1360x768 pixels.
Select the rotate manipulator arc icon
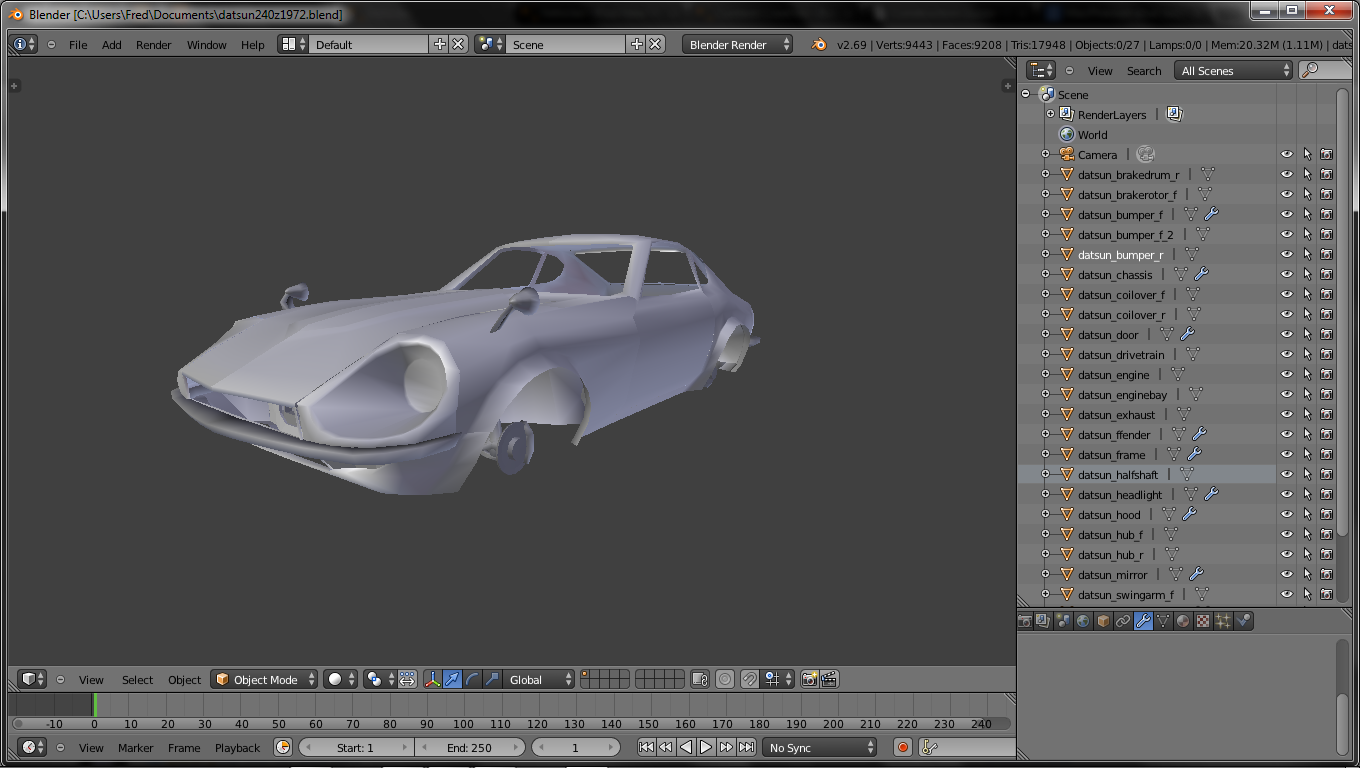(473, 679)
